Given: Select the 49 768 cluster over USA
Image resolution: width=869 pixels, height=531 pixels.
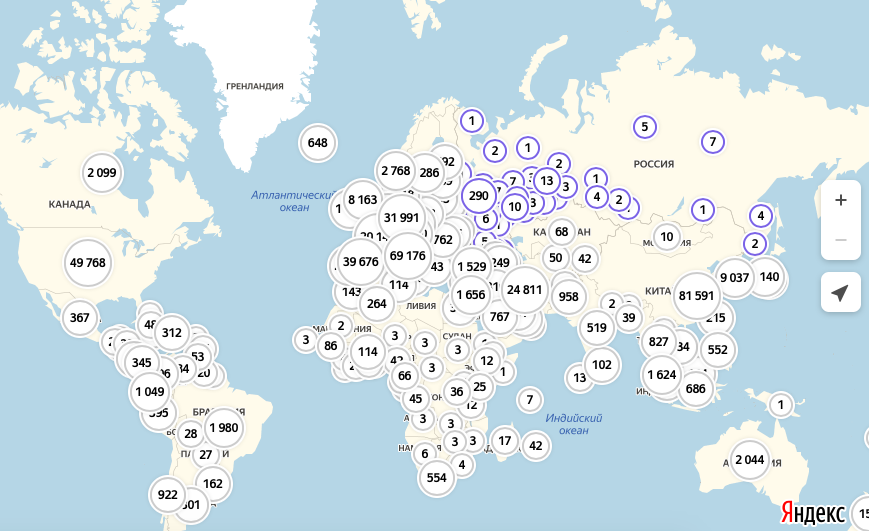Looking at the screenshot, I should pos(87,263).
